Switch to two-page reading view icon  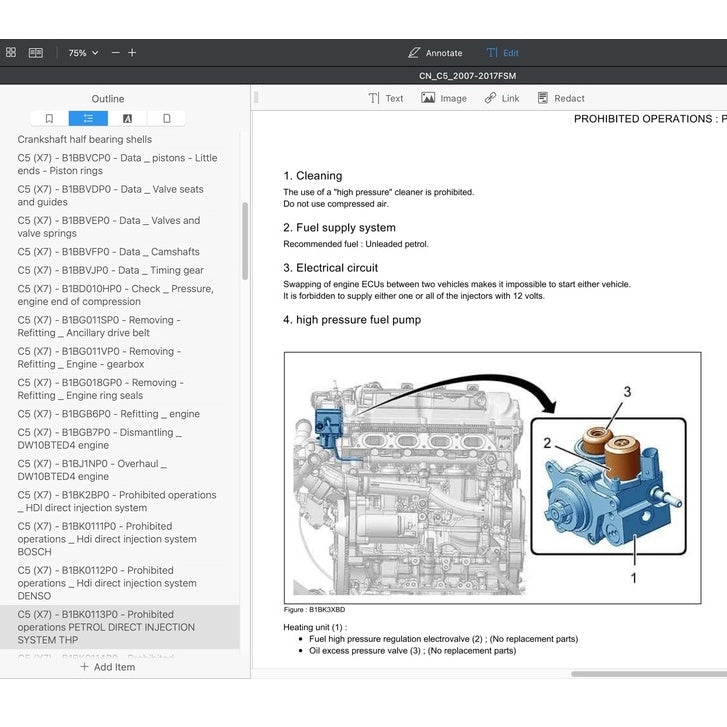pyautogui.click(x=36, y=53)
